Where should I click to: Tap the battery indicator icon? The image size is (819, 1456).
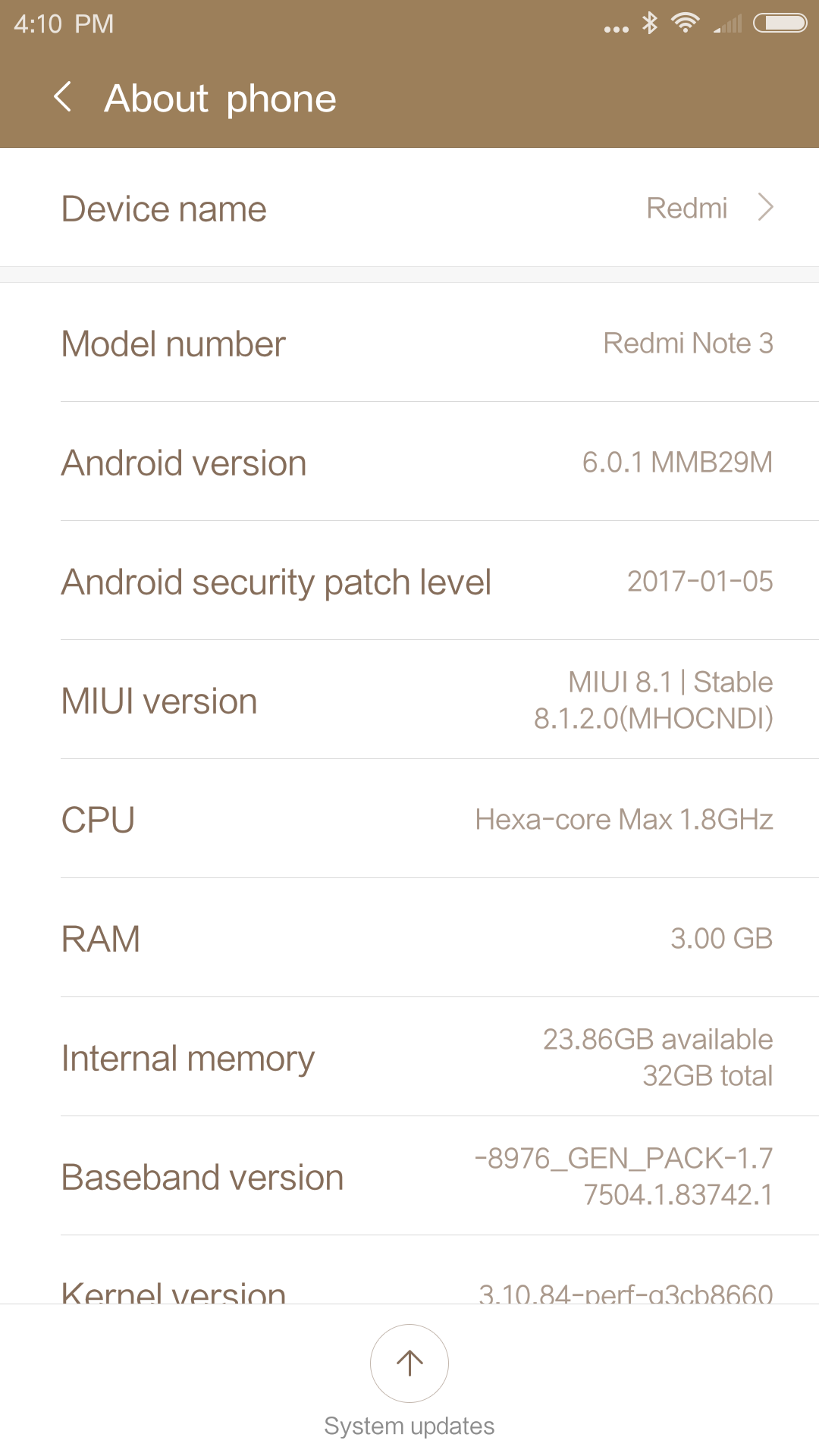[780, 24]
